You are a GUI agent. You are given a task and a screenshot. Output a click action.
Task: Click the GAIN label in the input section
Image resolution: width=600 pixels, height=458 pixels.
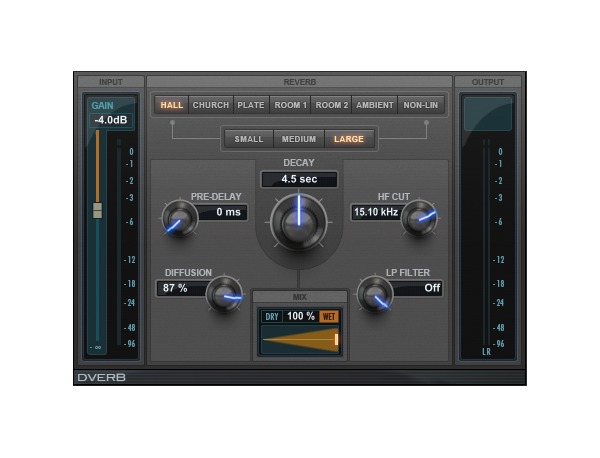[102, 106]
